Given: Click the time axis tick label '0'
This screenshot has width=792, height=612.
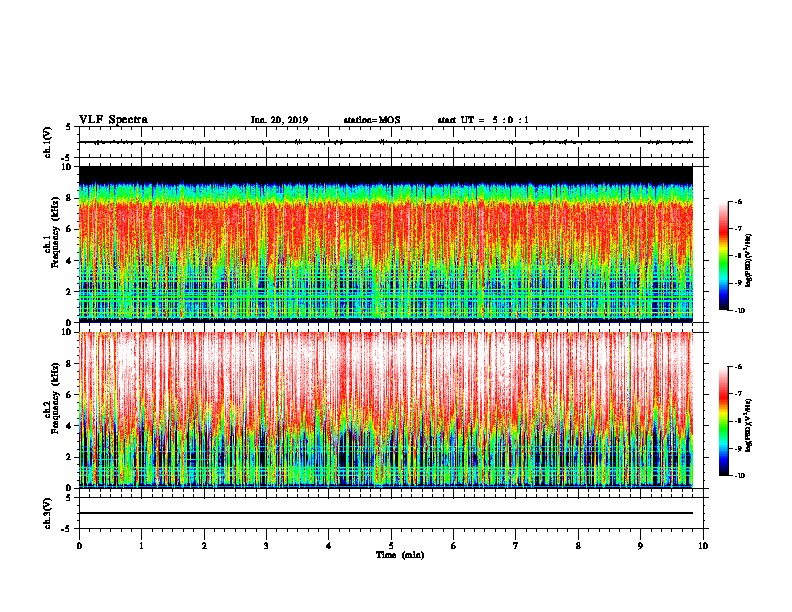Looking at the screenshot, I should [79, 545].
